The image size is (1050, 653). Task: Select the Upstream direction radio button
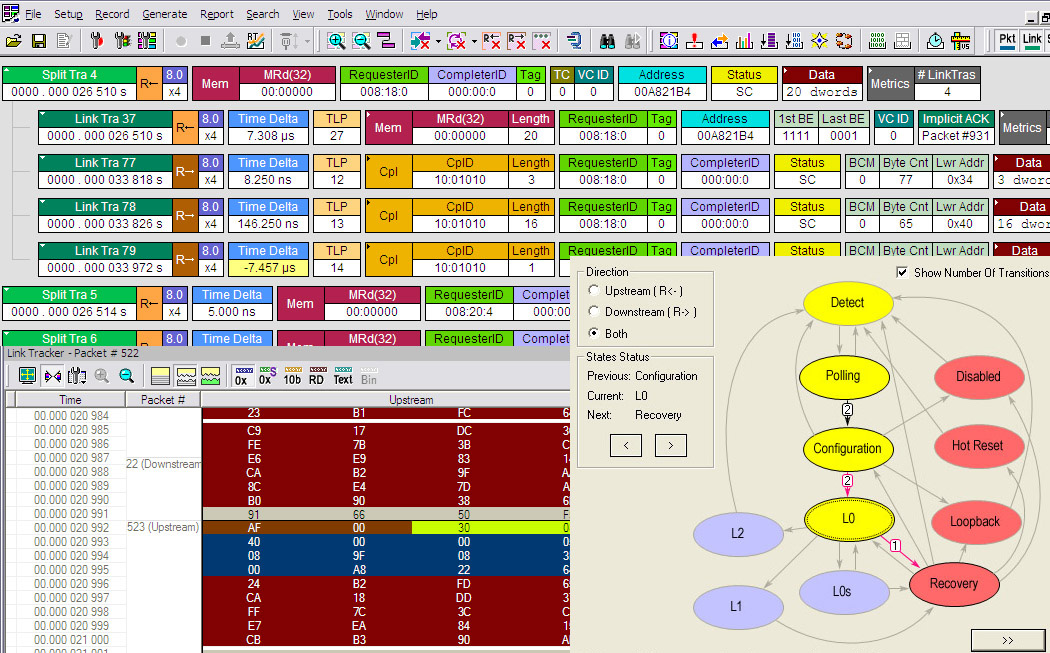(595, 291)
